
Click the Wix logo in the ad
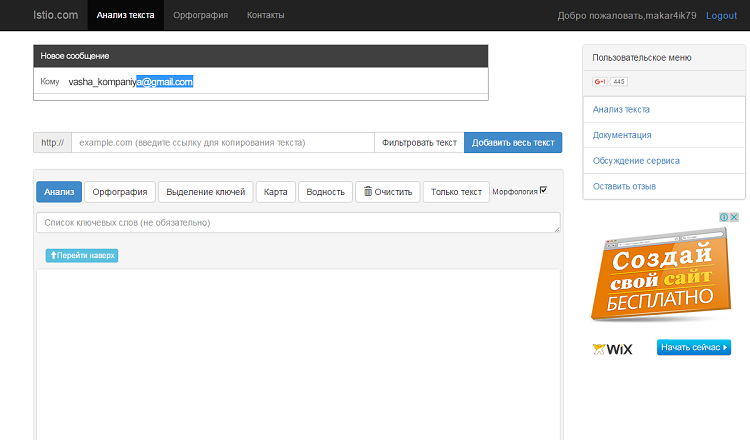coord(613,349)
